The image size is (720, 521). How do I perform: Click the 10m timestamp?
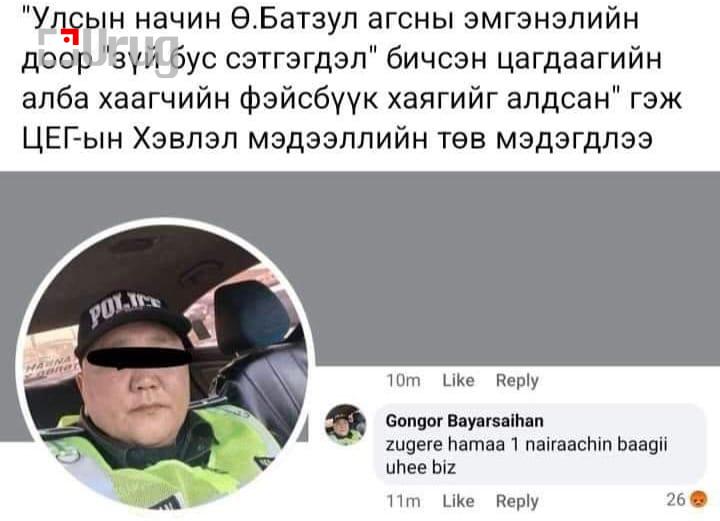pyautogui.click(x=403, y=381)
